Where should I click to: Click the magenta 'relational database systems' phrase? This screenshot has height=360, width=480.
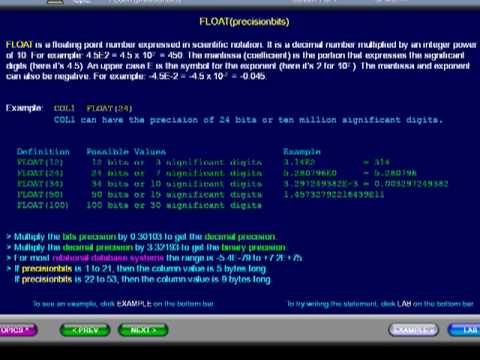108,258
